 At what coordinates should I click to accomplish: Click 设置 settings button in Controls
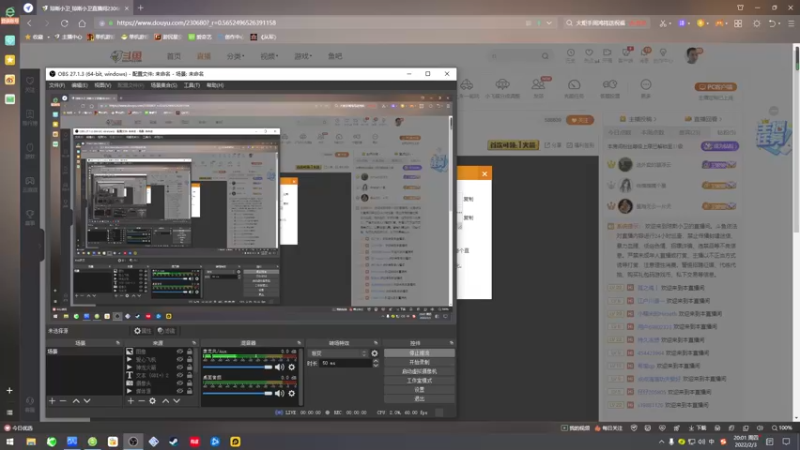[x=419, y=390]
